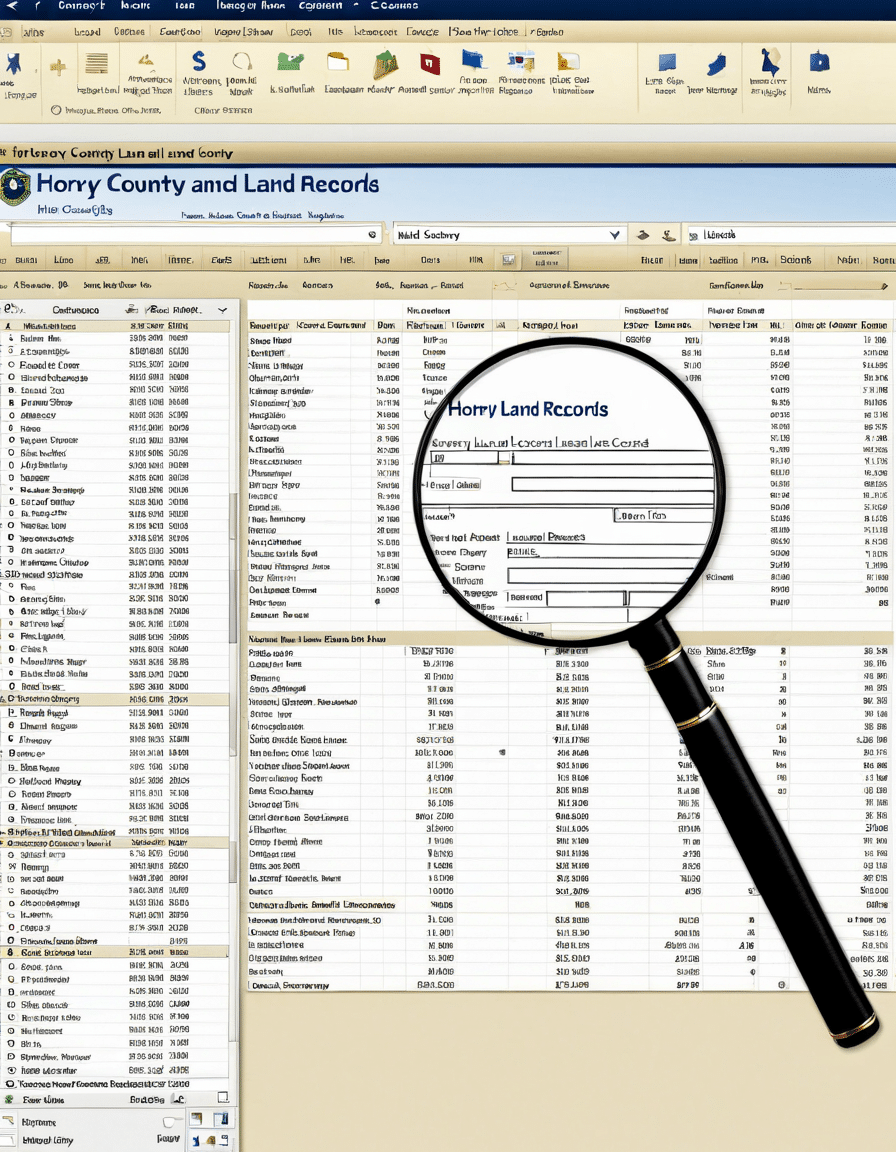Open the lined list icon in ribbon
Screen dimensions: 896x1152
[x=96, y=64]
